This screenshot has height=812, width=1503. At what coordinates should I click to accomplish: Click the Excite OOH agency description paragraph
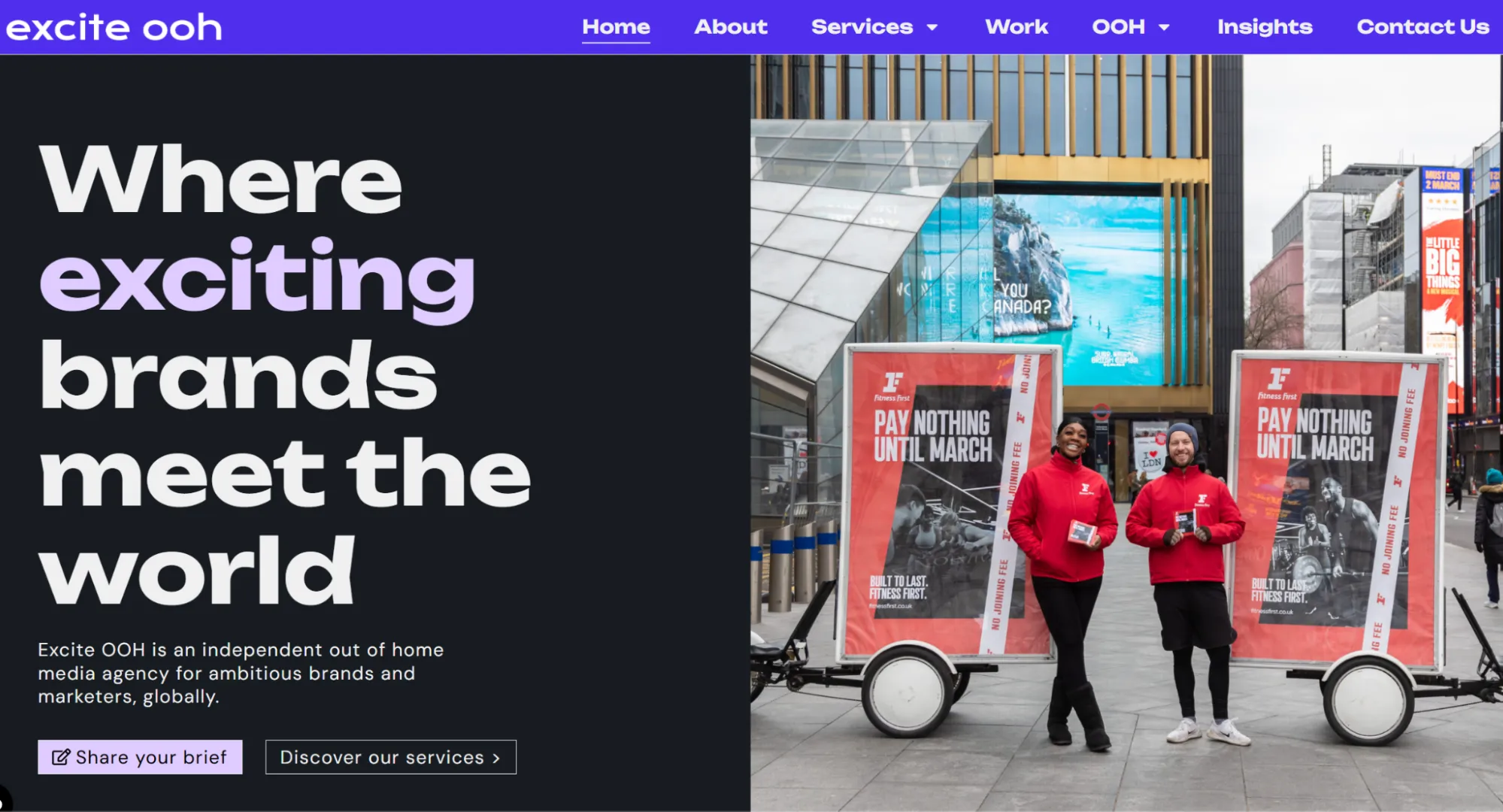[241, 673]
